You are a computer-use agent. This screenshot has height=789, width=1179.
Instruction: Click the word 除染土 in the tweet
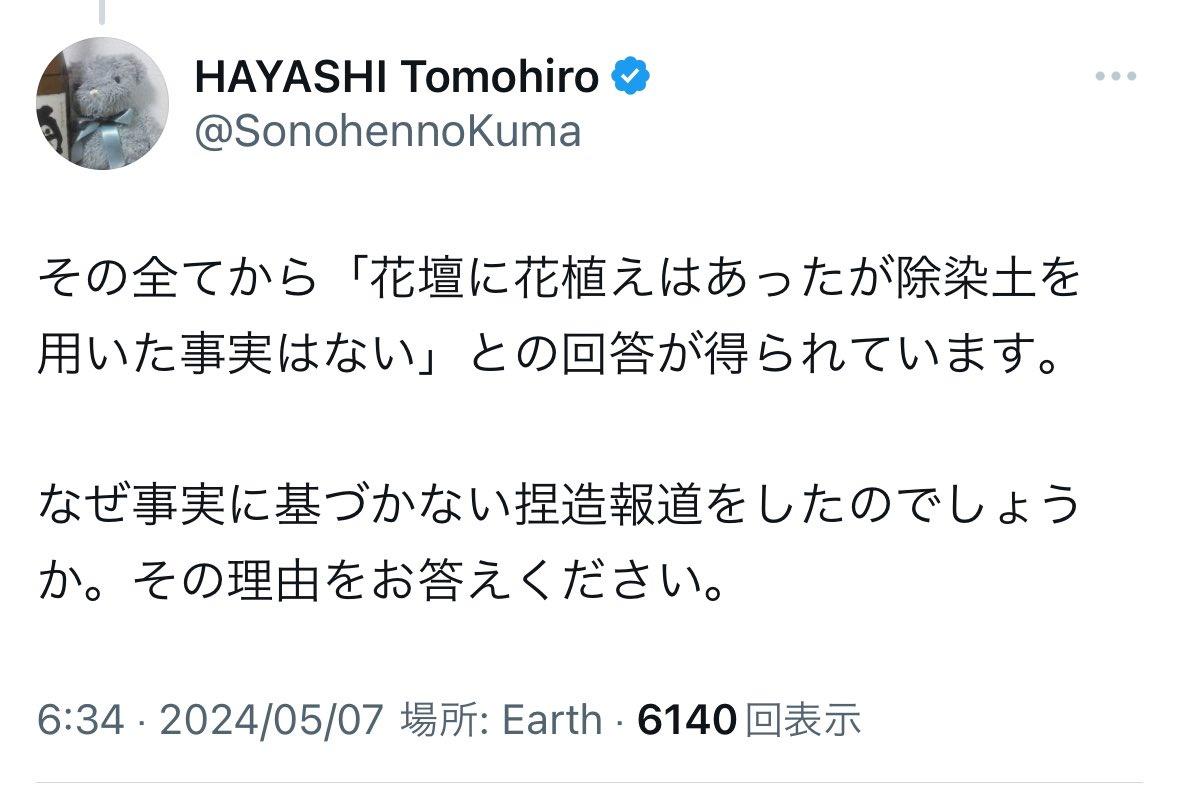pos(963,279)
